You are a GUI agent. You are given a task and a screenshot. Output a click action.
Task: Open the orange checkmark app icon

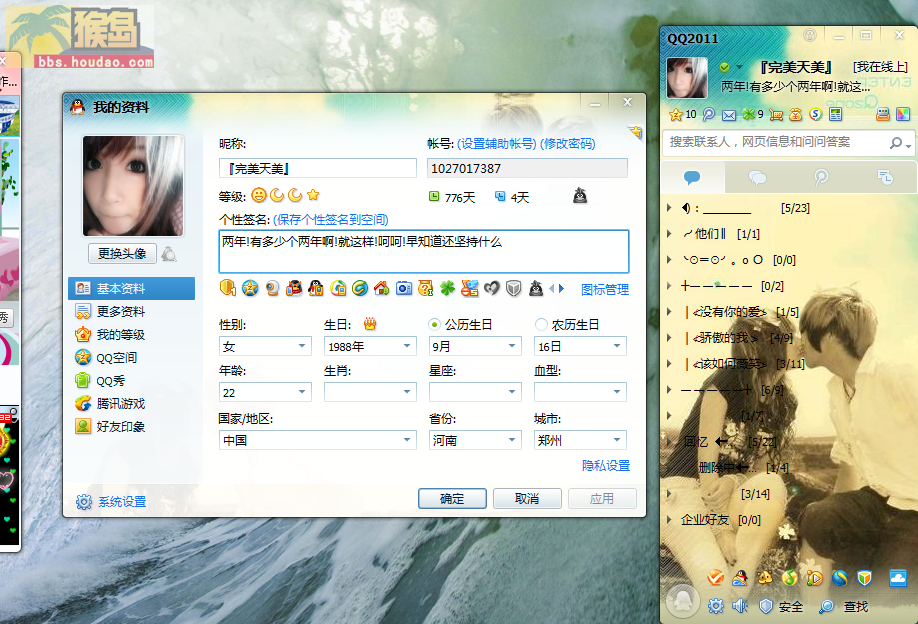coord(715,578)
